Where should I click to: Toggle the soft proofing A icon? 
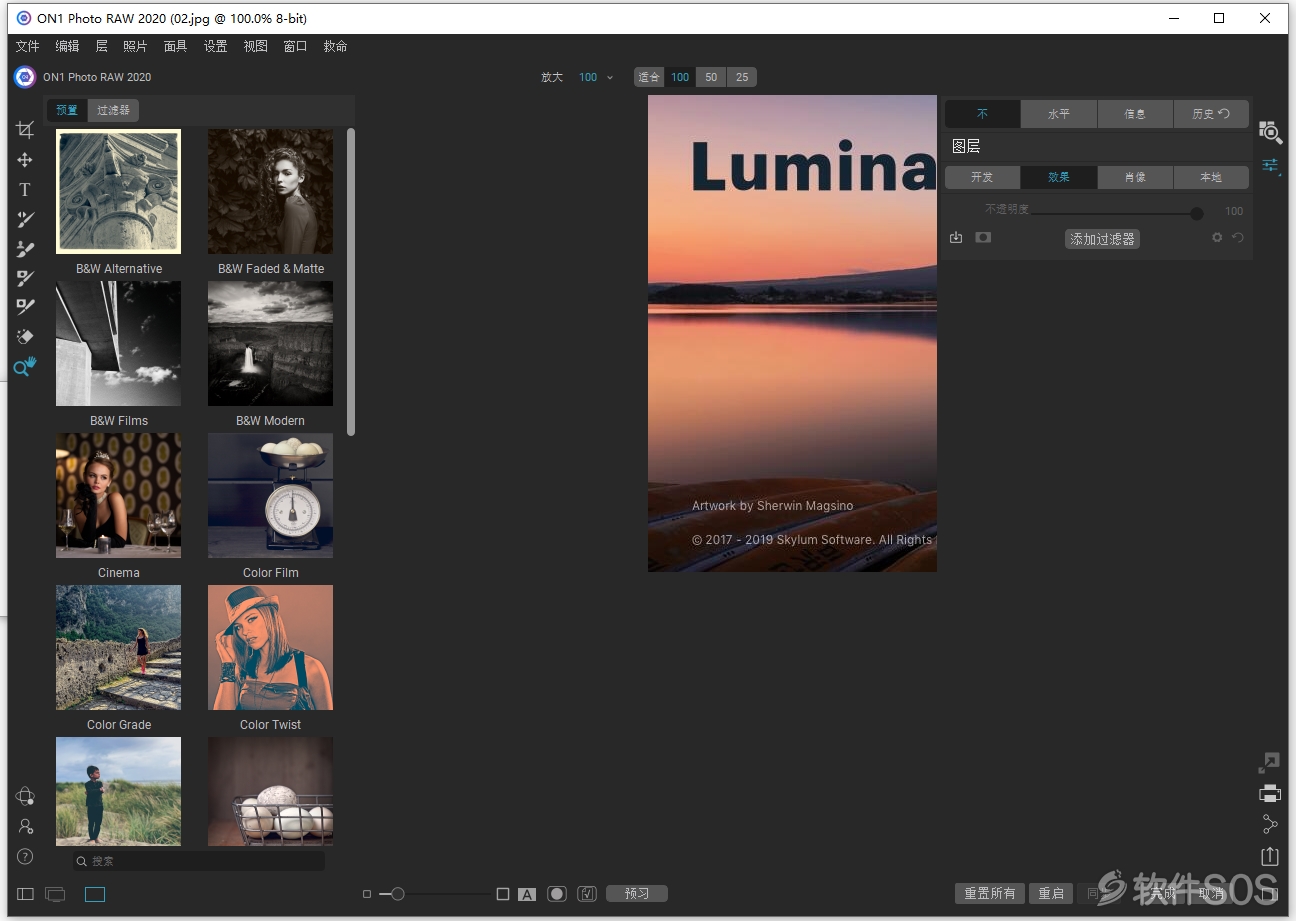[x=527, y=894]
